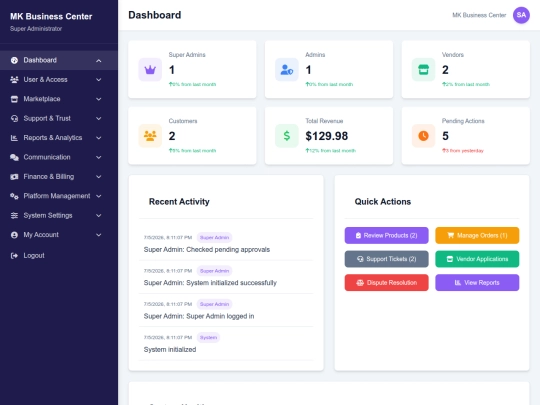Click headset icon on Support Tickets button
Image resolution: width=540 pixels, height=405 pixels.
(360, 259)
